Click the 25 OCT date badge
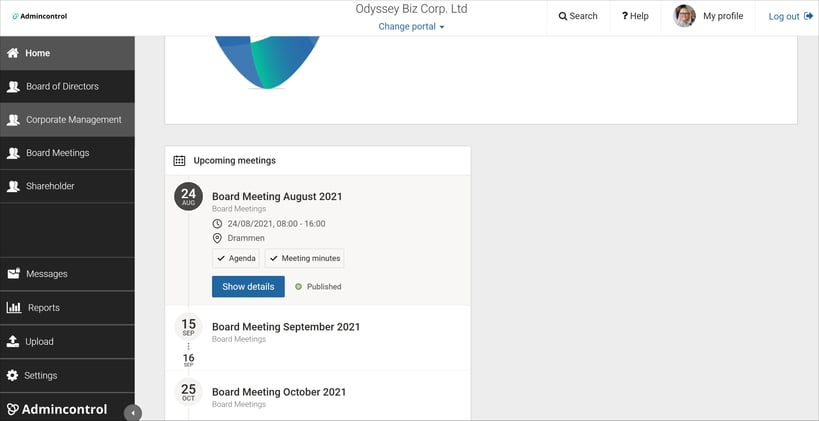Viewport: 819px width, 421px height. [x=188, y=392]
